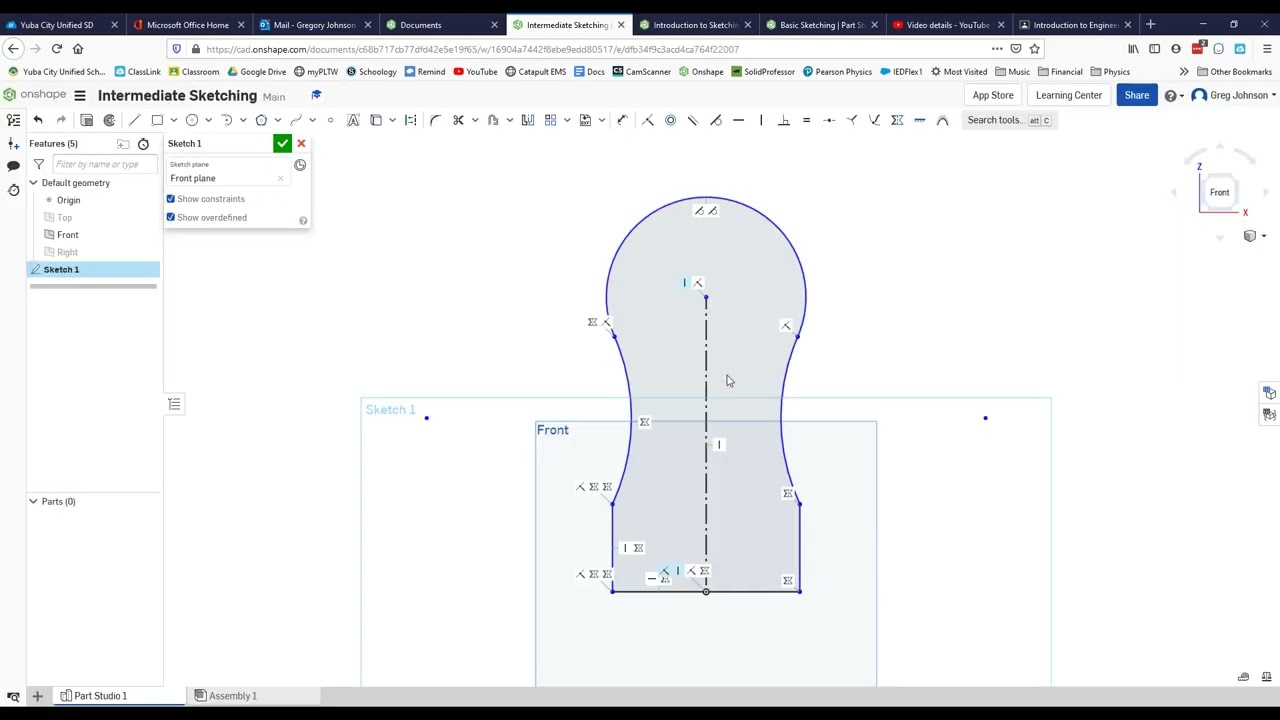Select Sketch 1 in feature list

pyautogui.click(x=93, y=270)
